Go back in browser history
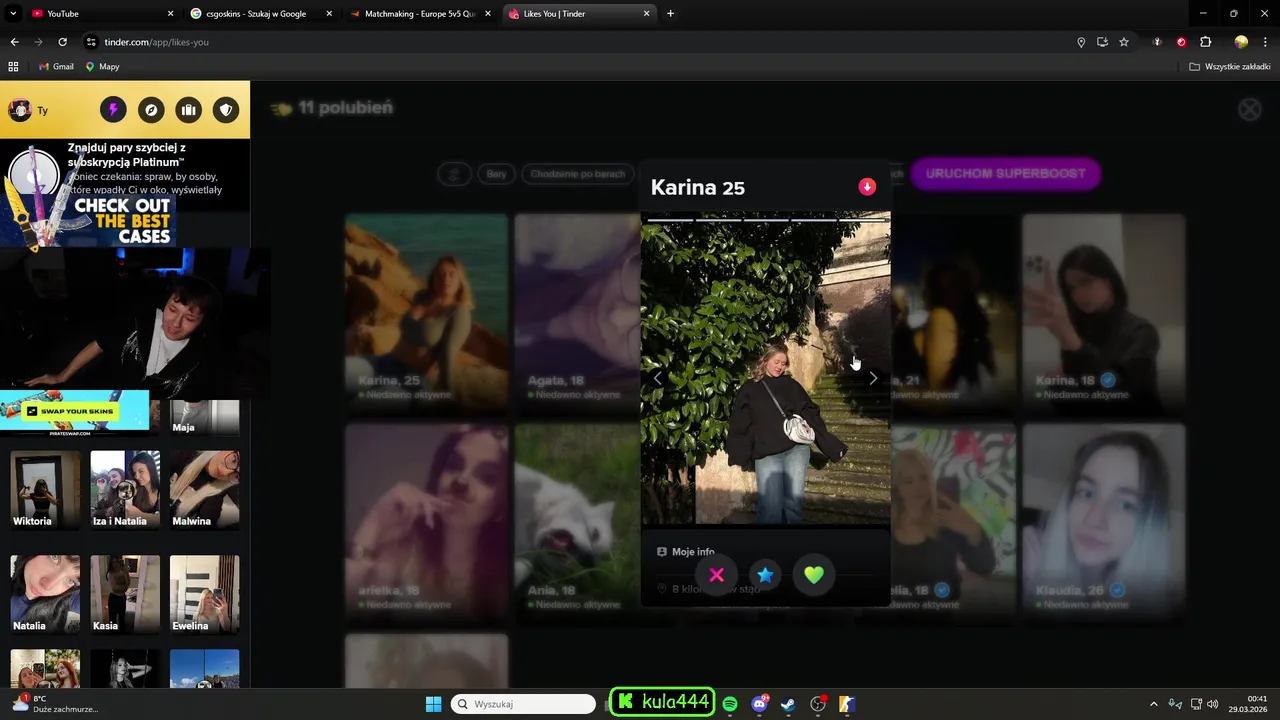 point(14,42)
